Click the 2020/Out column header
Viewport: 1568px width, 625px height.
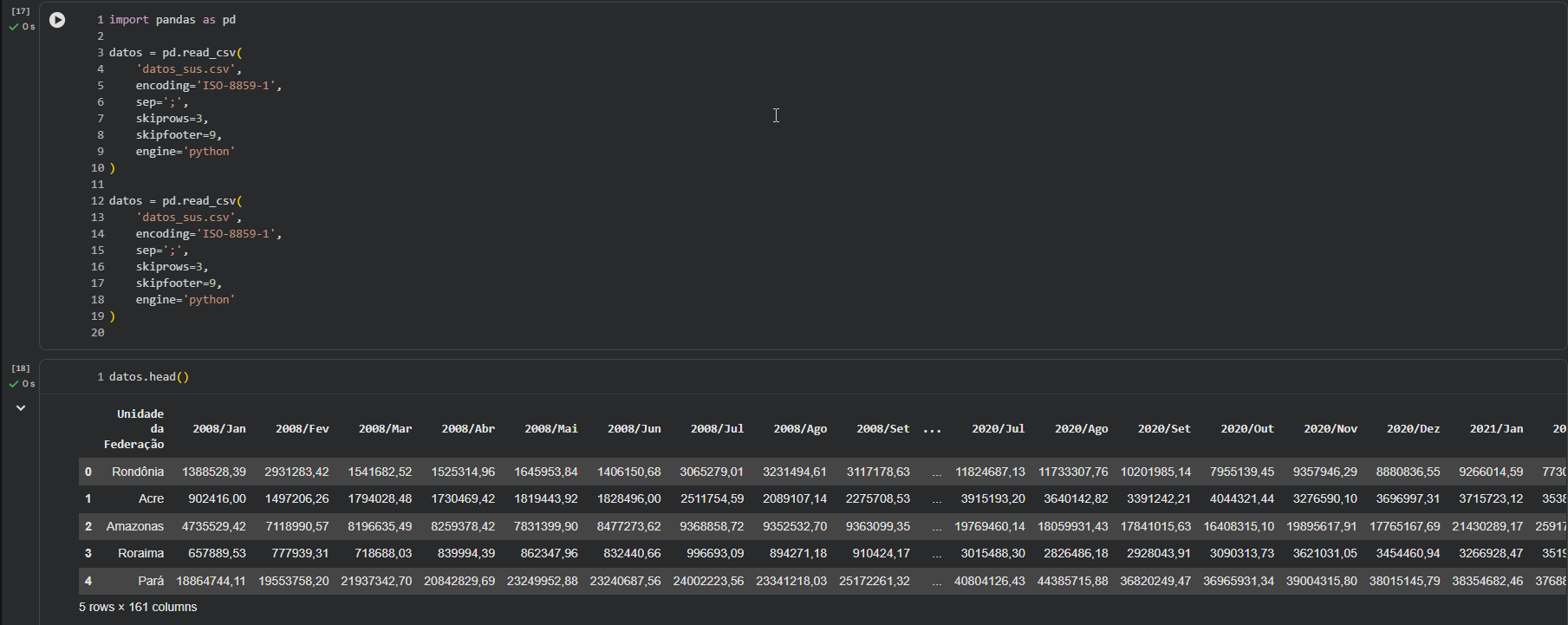click(1247, 429)
